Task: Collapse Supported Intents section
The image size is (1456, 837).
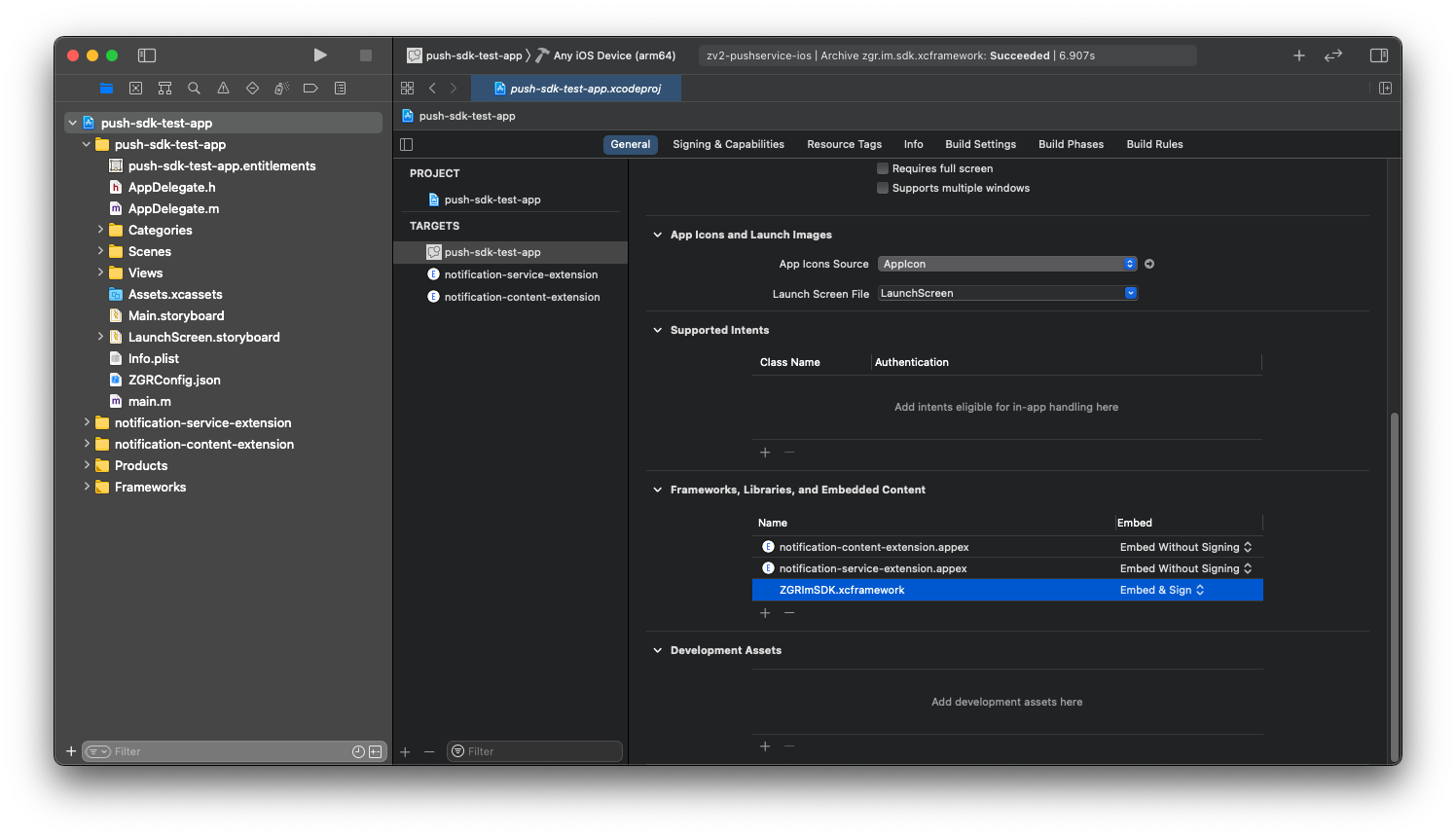Action: pos(658,330)
